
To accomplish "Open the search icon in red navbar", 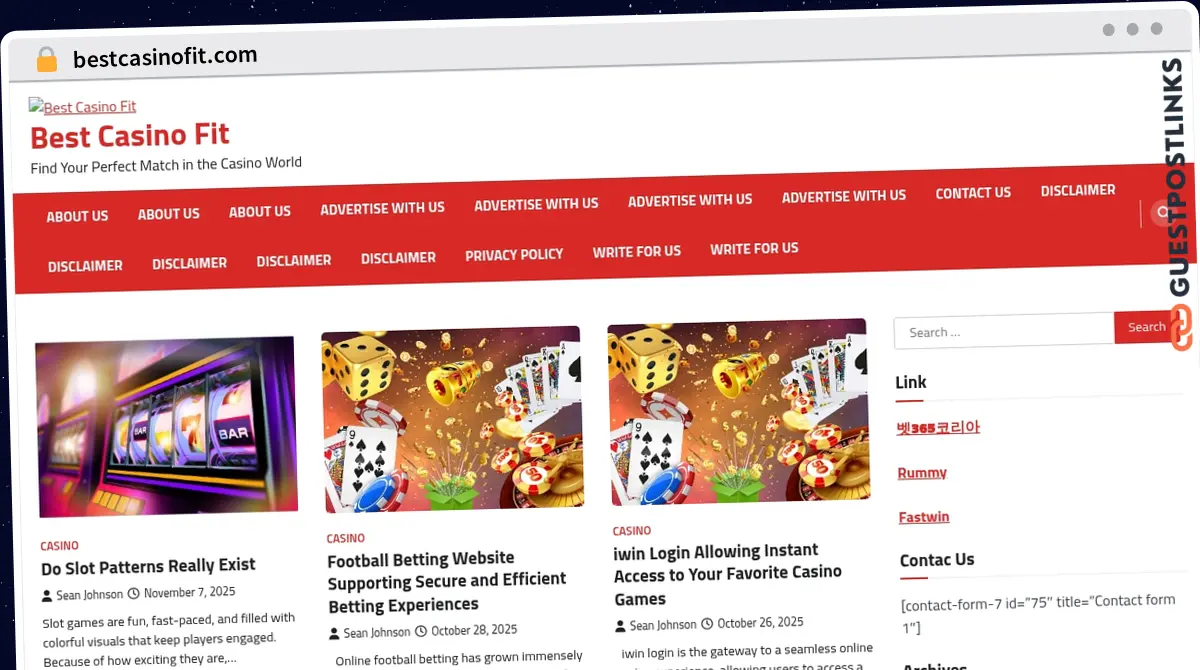I will tap(1160, 211).
